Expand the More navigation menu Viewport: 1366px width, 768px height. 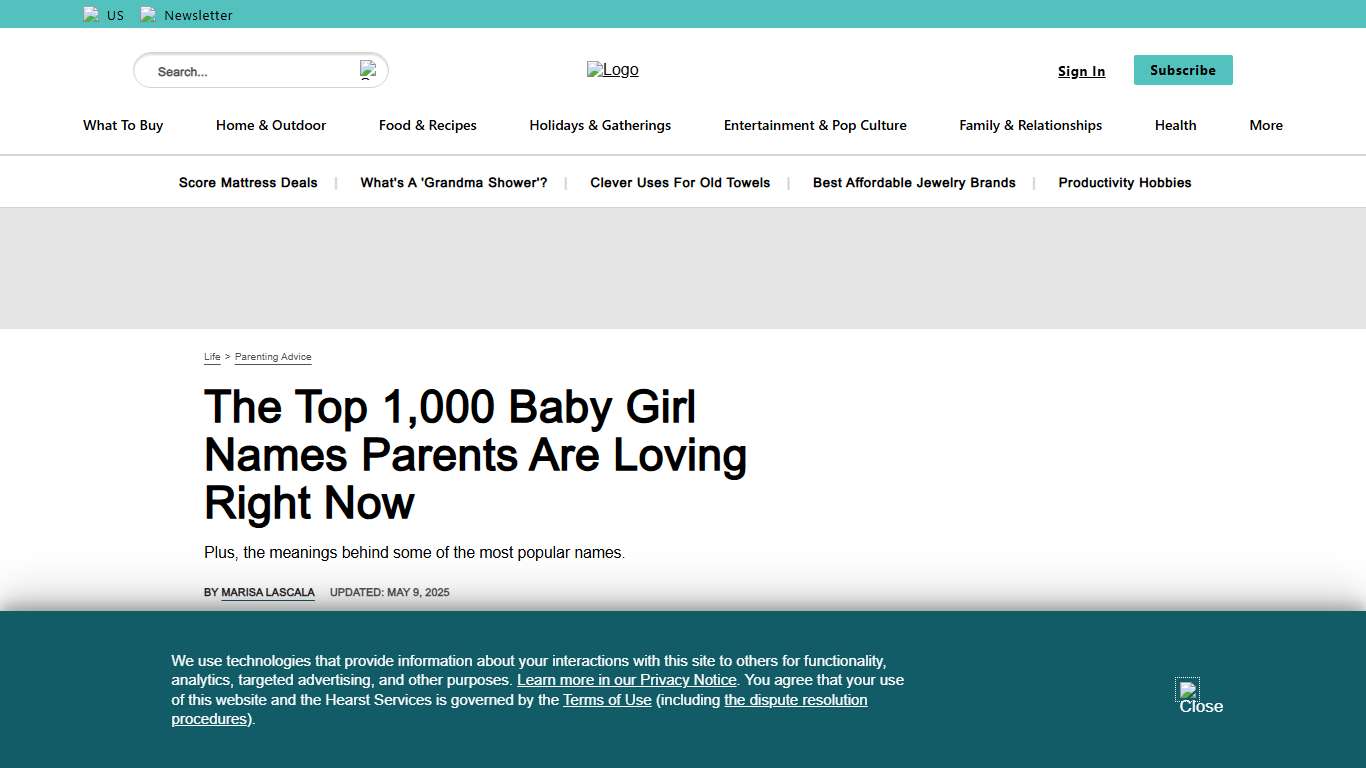tap(1265, 125)
